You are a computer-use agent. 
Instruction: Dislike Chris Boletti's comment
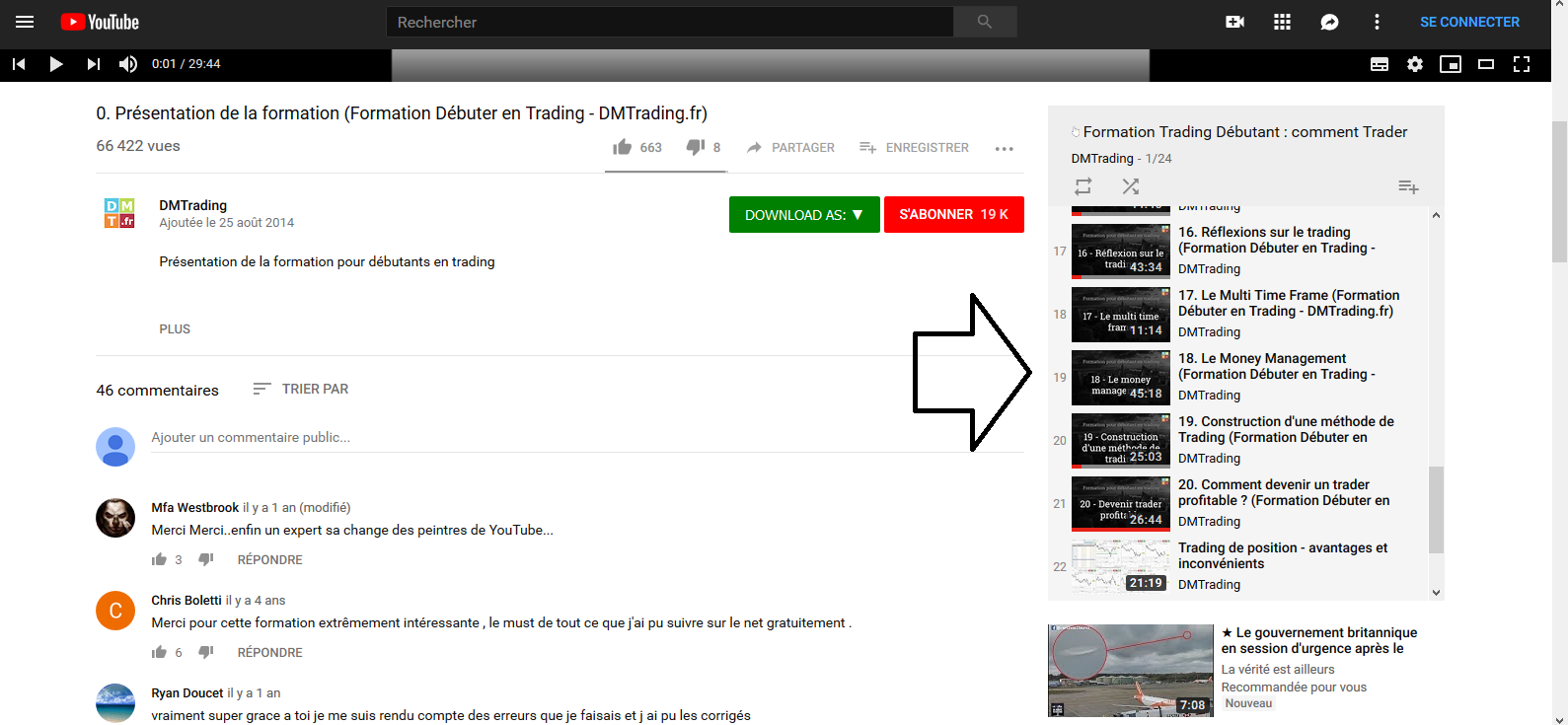click(206, 652)
